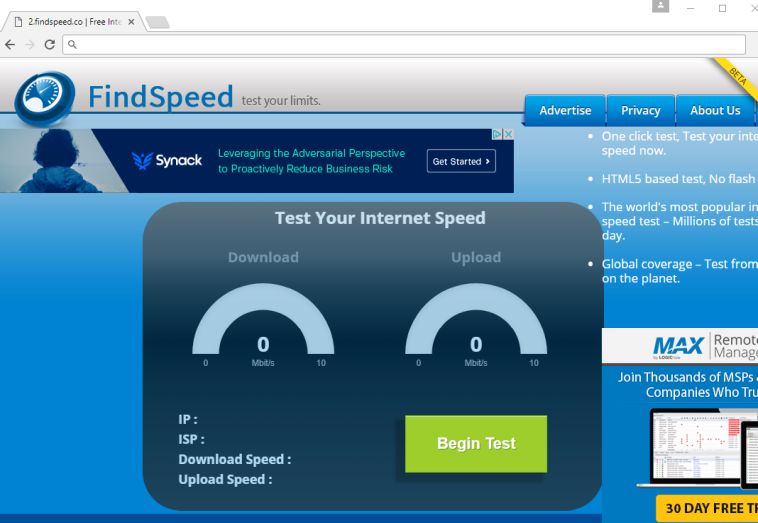The height and width of the screenshot is (523, 758).
Task: Open the Advertise menu item
Action: click(x=565, y=111)
